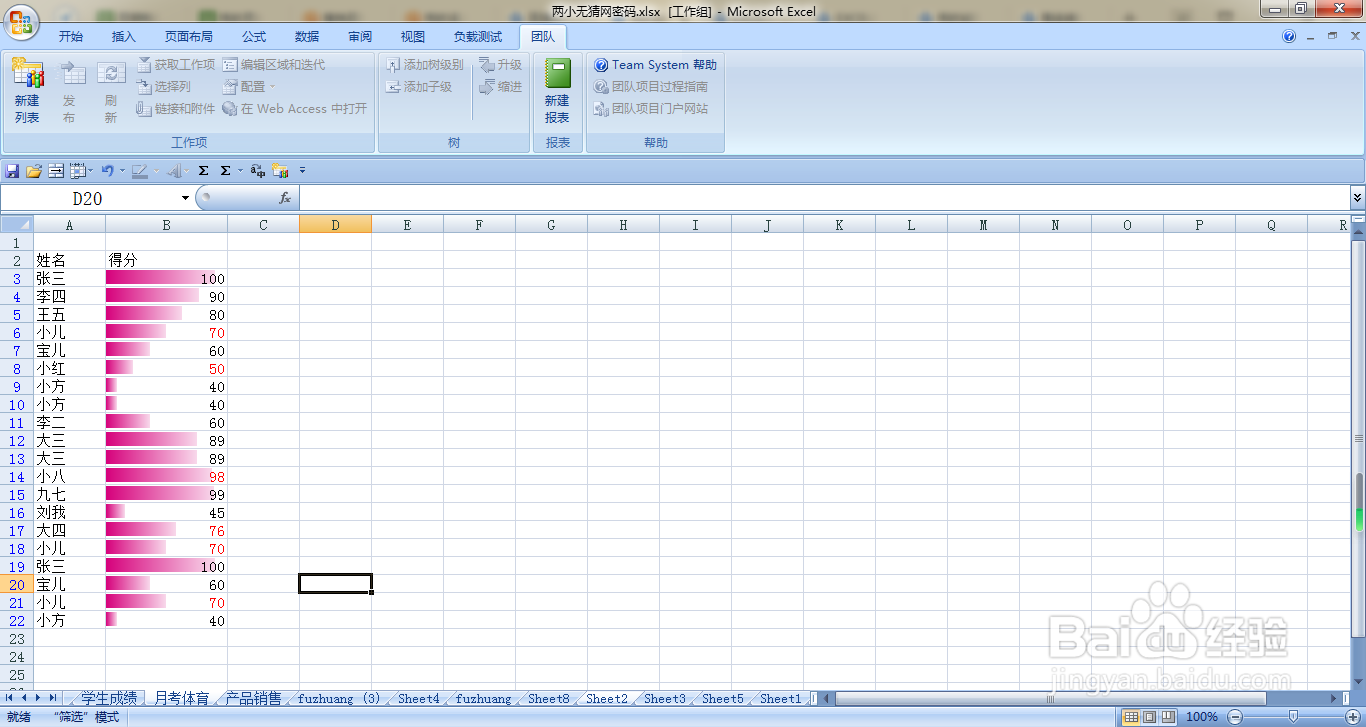Click the Office button logo
Image resolution: width=1366 pixels, height=727 pixels.
tap(20, 21)
